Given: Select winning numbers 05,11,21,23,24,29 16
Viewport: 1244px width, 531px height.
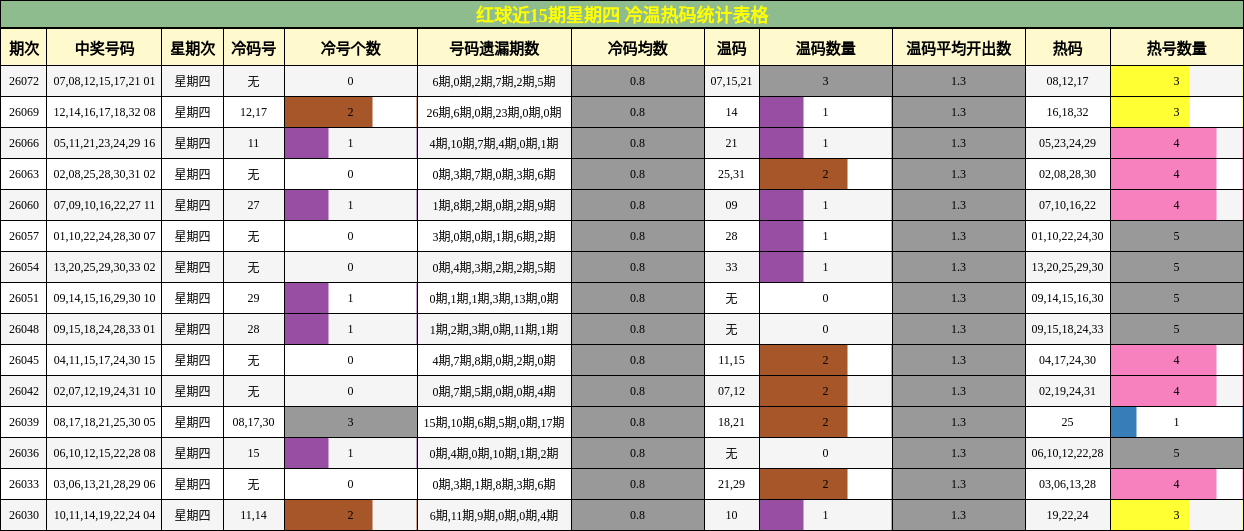Looking at the screenshot, I should tap(105, 143).
